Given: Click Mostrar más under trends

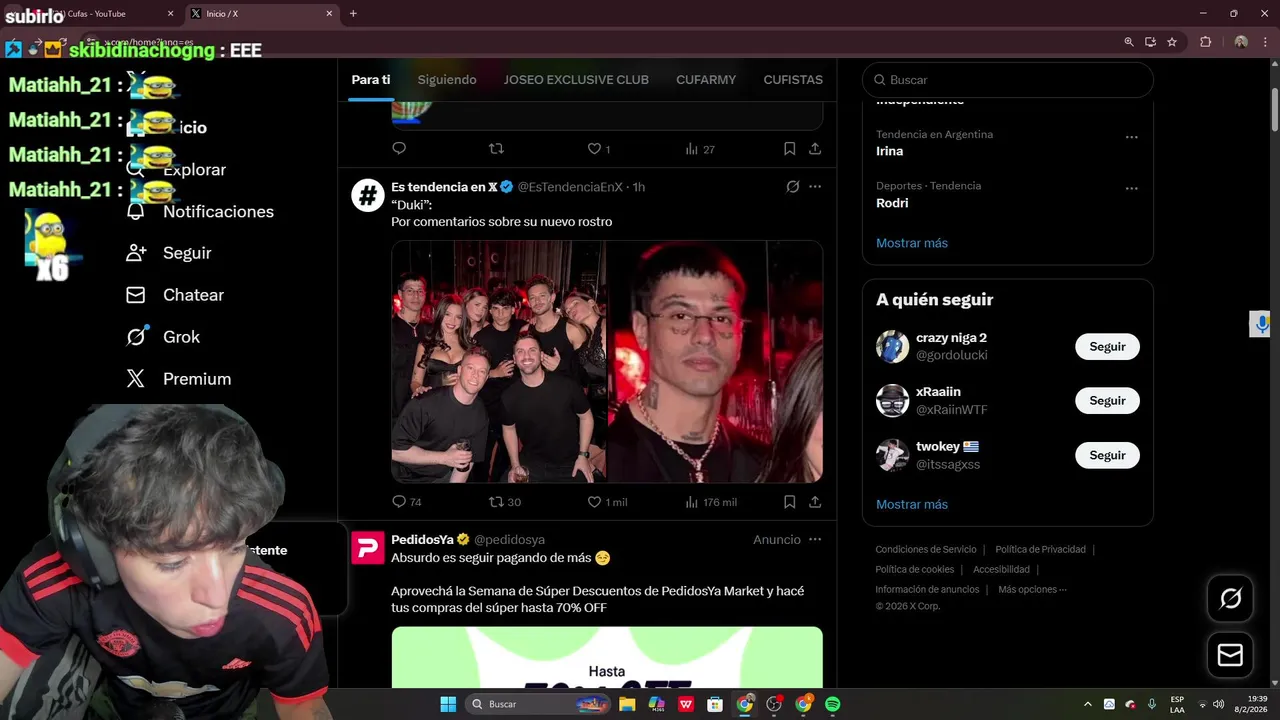Looking at the screenshot, I should click(x=912, y=243).
